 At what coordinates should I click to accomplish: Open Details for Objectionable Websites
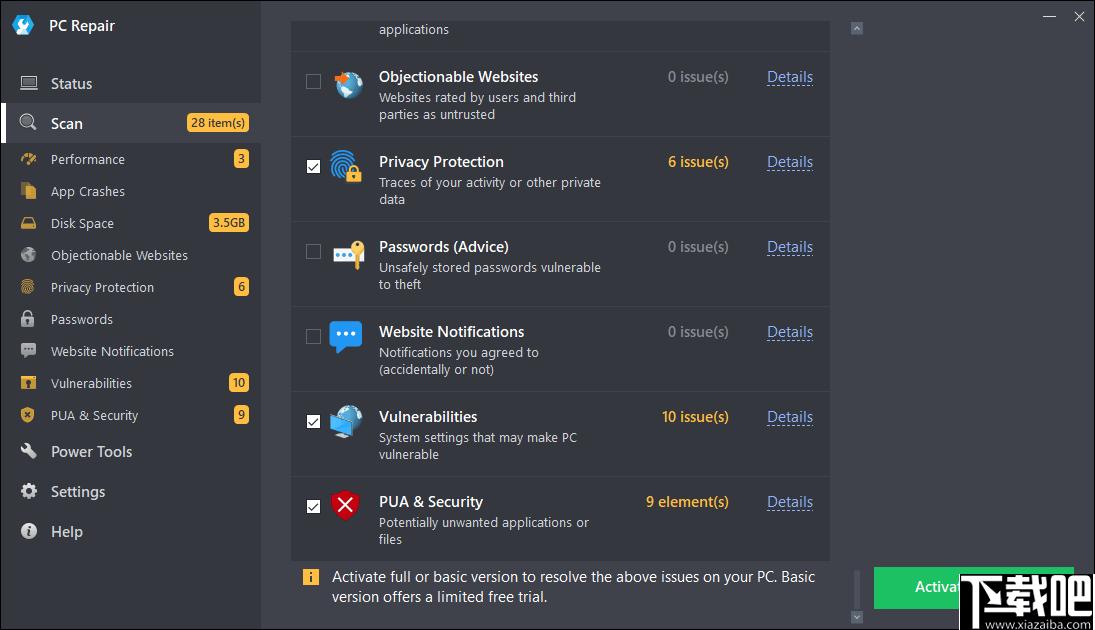(x=790, y=77)
